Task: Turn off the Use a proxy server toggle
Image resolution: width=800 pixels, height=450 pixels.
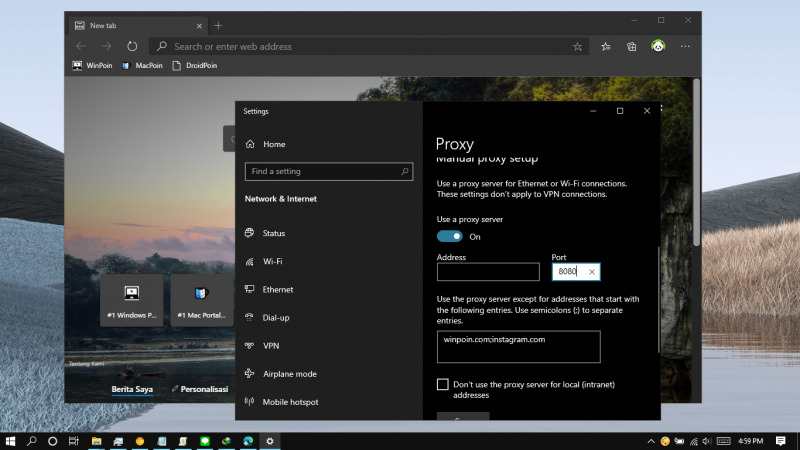Action: (450, 236)
